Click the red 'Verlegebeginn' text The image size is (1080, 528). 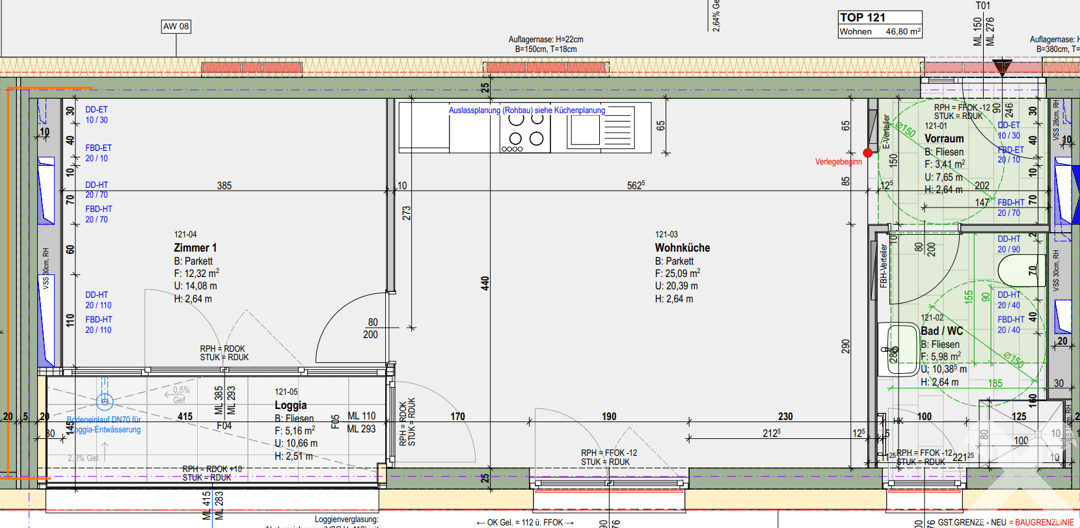(x=838, y=162)
